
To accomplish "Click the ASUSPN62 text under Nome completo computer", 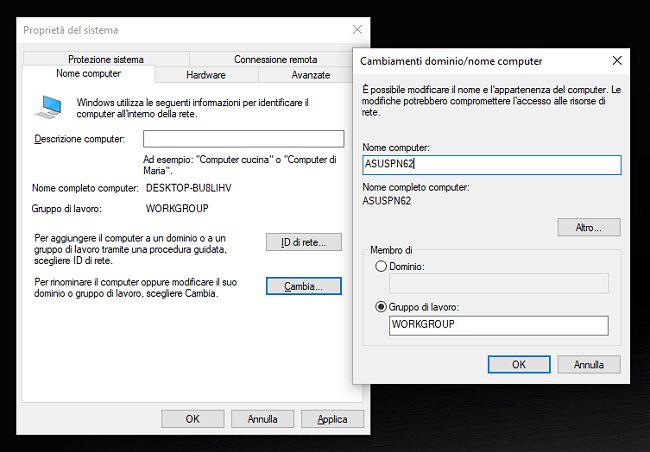I will 386,201.
